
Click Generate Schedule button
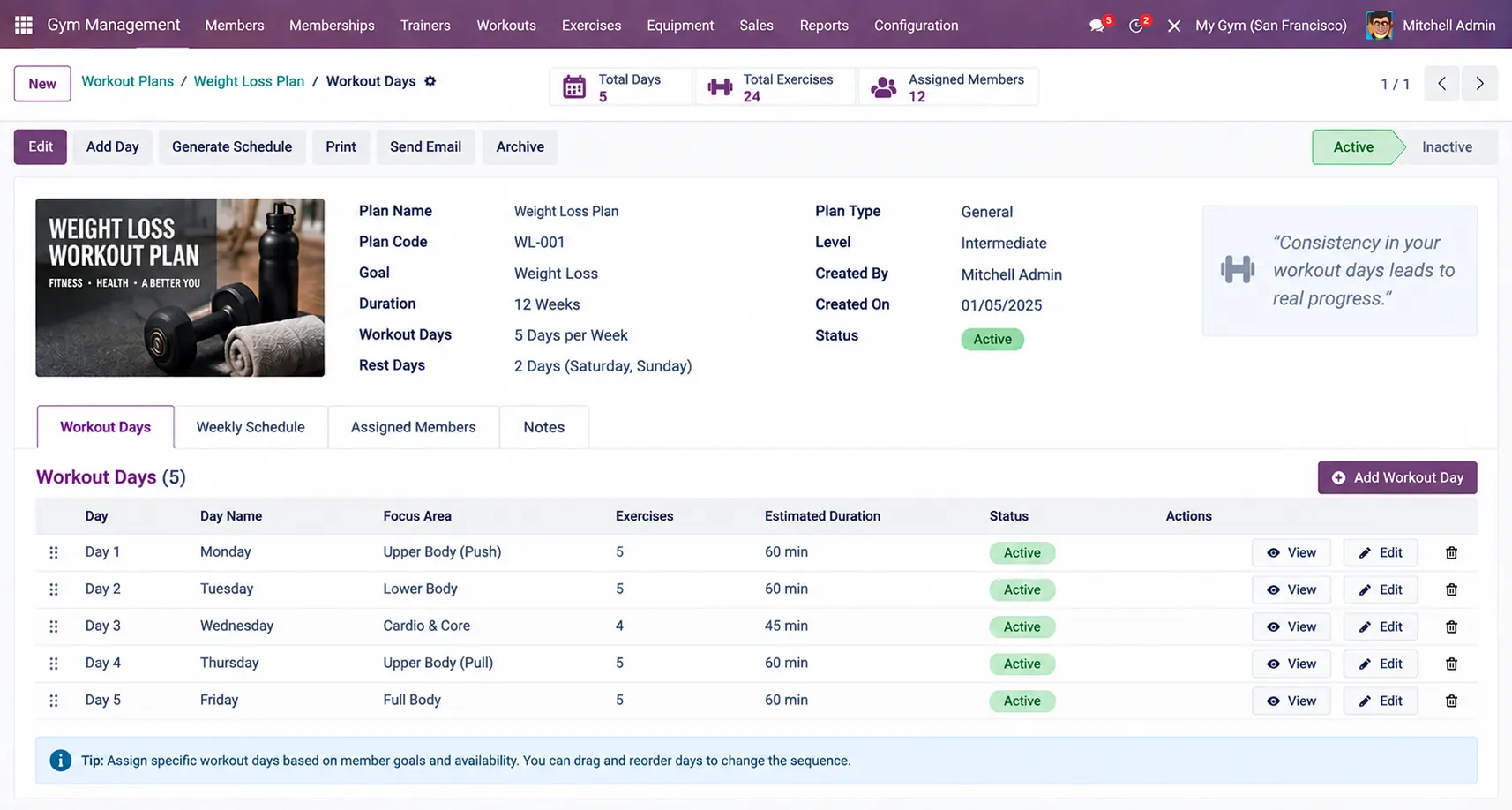[232, 146]
